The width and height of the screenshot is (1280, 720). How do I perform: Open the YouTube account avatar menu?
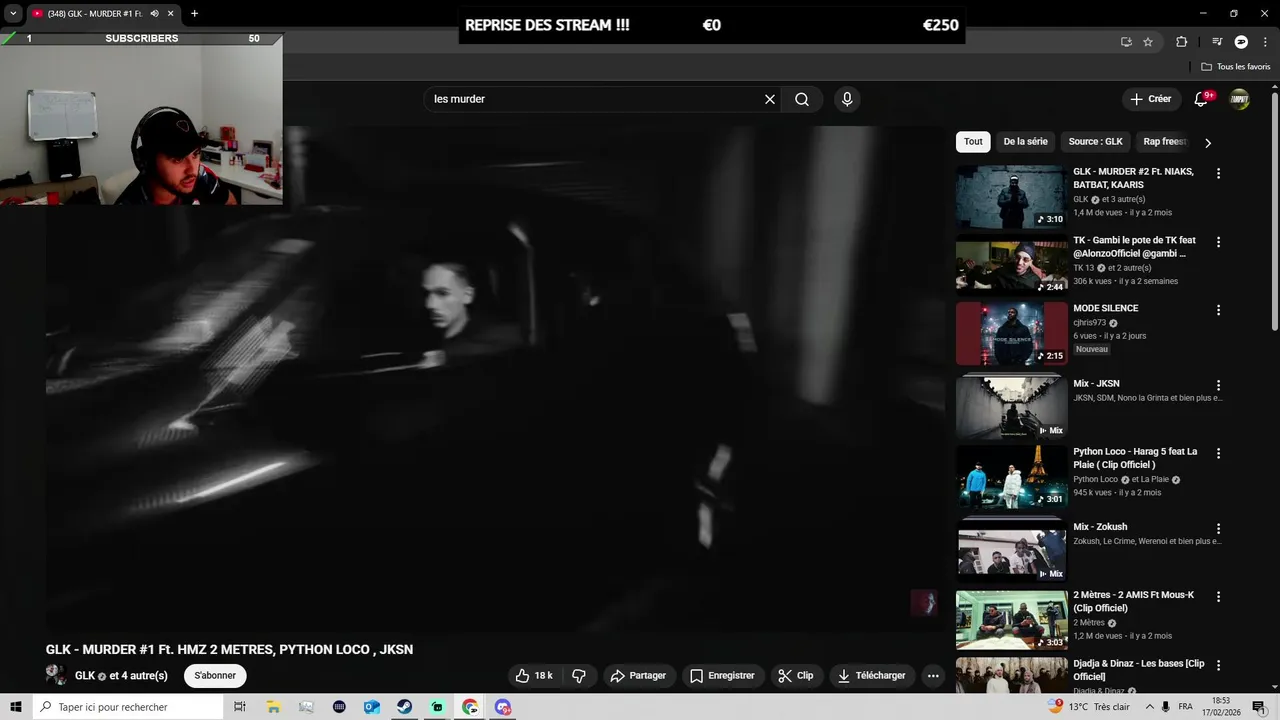pos(1240,99)
